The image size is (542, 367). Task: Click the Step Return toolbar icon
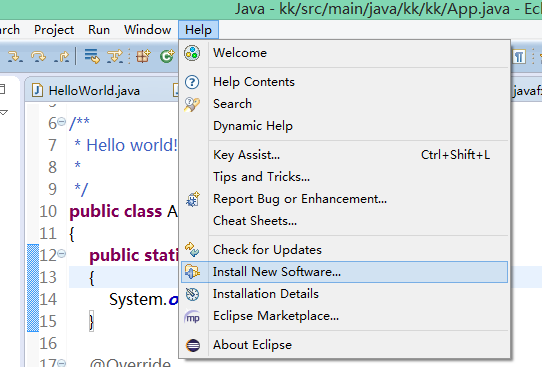pos(62,56)
